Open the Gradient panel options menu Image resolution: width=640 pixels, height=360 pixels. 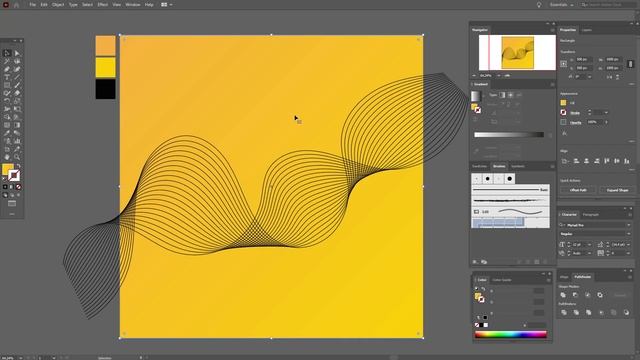tap(552, 84)
